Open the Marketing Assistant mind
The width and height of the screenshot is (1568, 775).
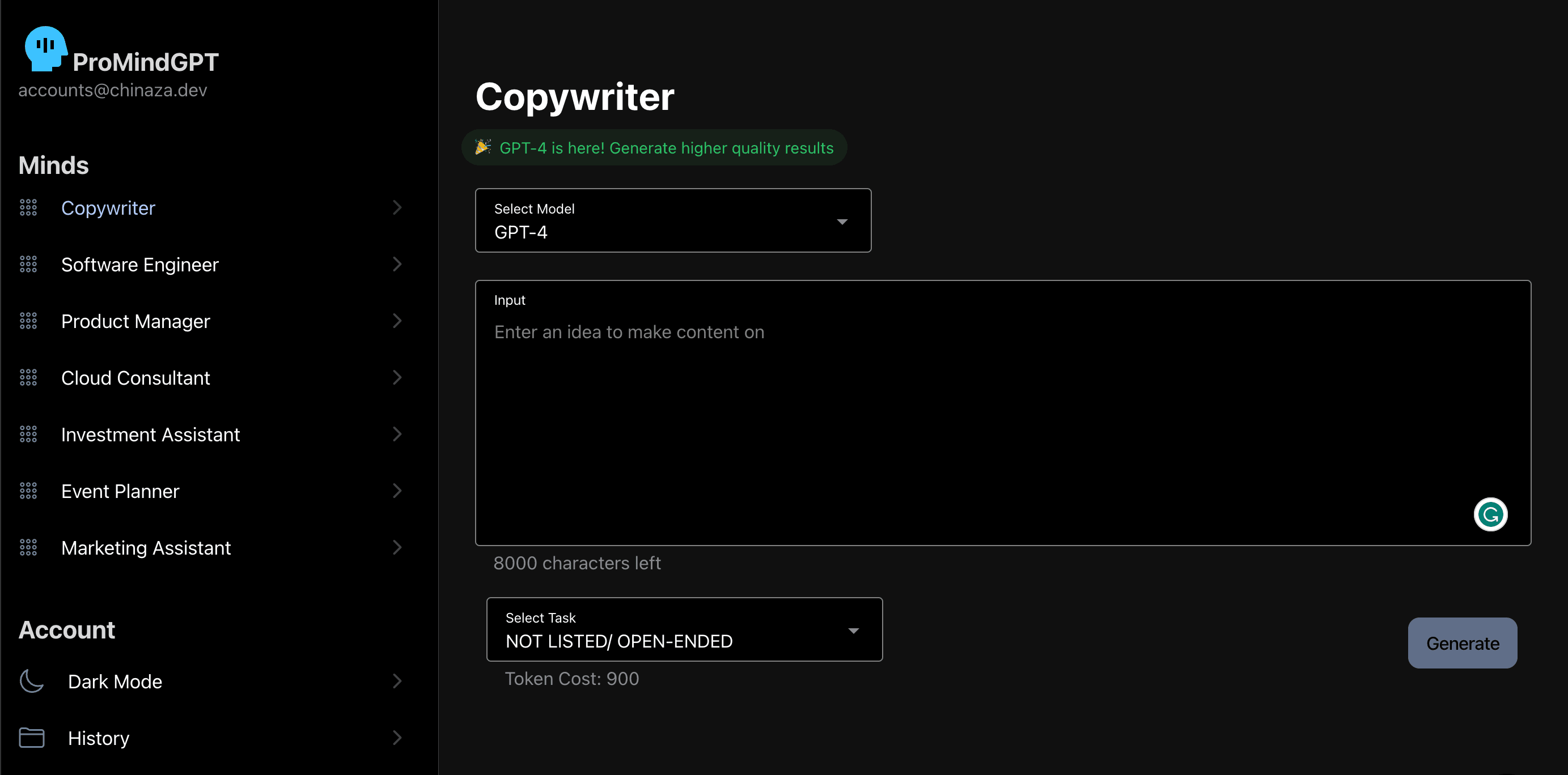(146, 548)
